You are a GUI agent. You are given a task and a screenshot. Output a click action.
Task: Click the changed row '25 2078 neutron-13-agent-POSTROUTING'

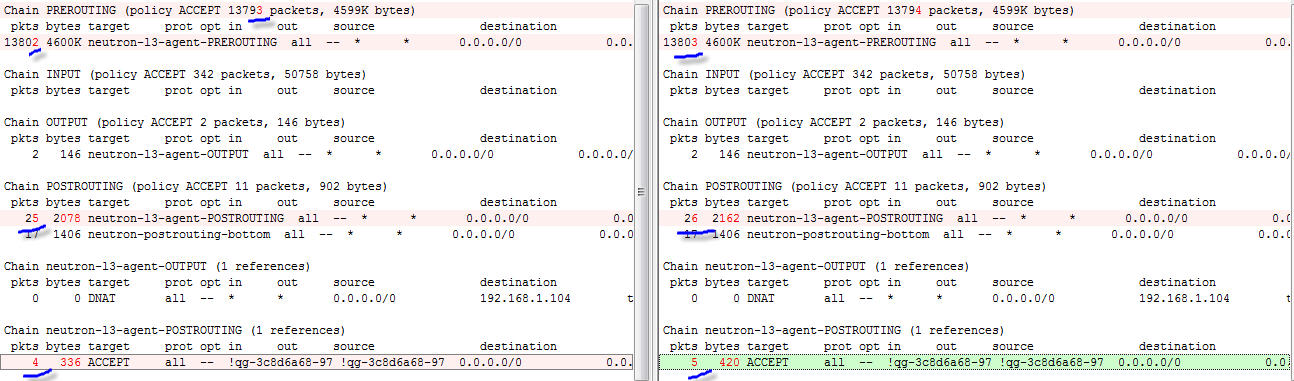click(318, 218)
